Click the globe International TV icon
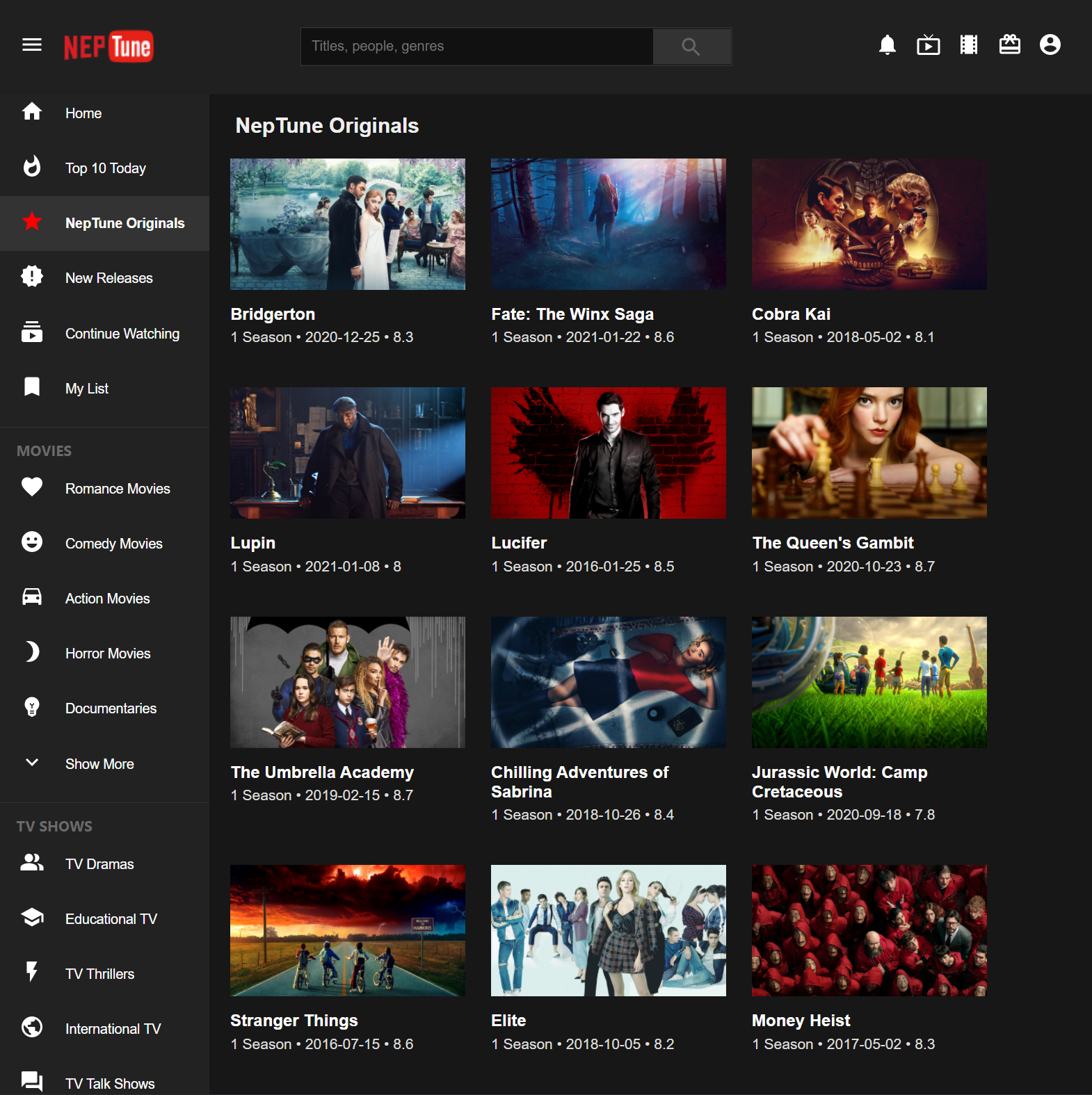This screenshot has height=1095, width=1092. click(32, 1028)
